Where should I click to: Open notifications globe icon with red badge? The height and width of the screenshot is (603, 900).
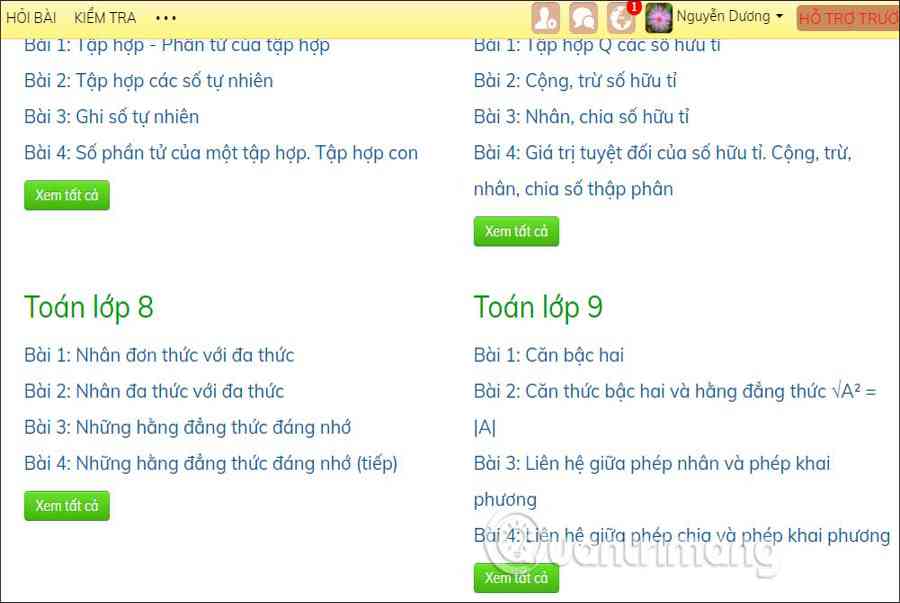click(x=622, y=18)
